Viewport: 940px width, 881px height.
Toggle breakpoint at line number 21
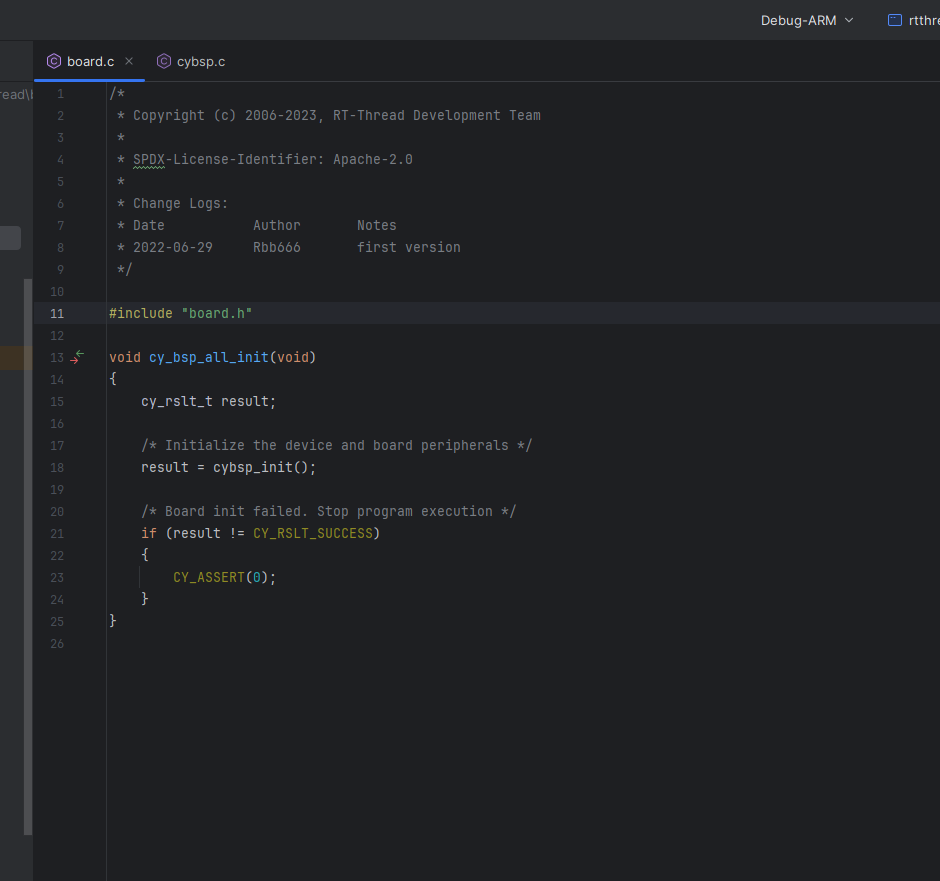[57, 533]
